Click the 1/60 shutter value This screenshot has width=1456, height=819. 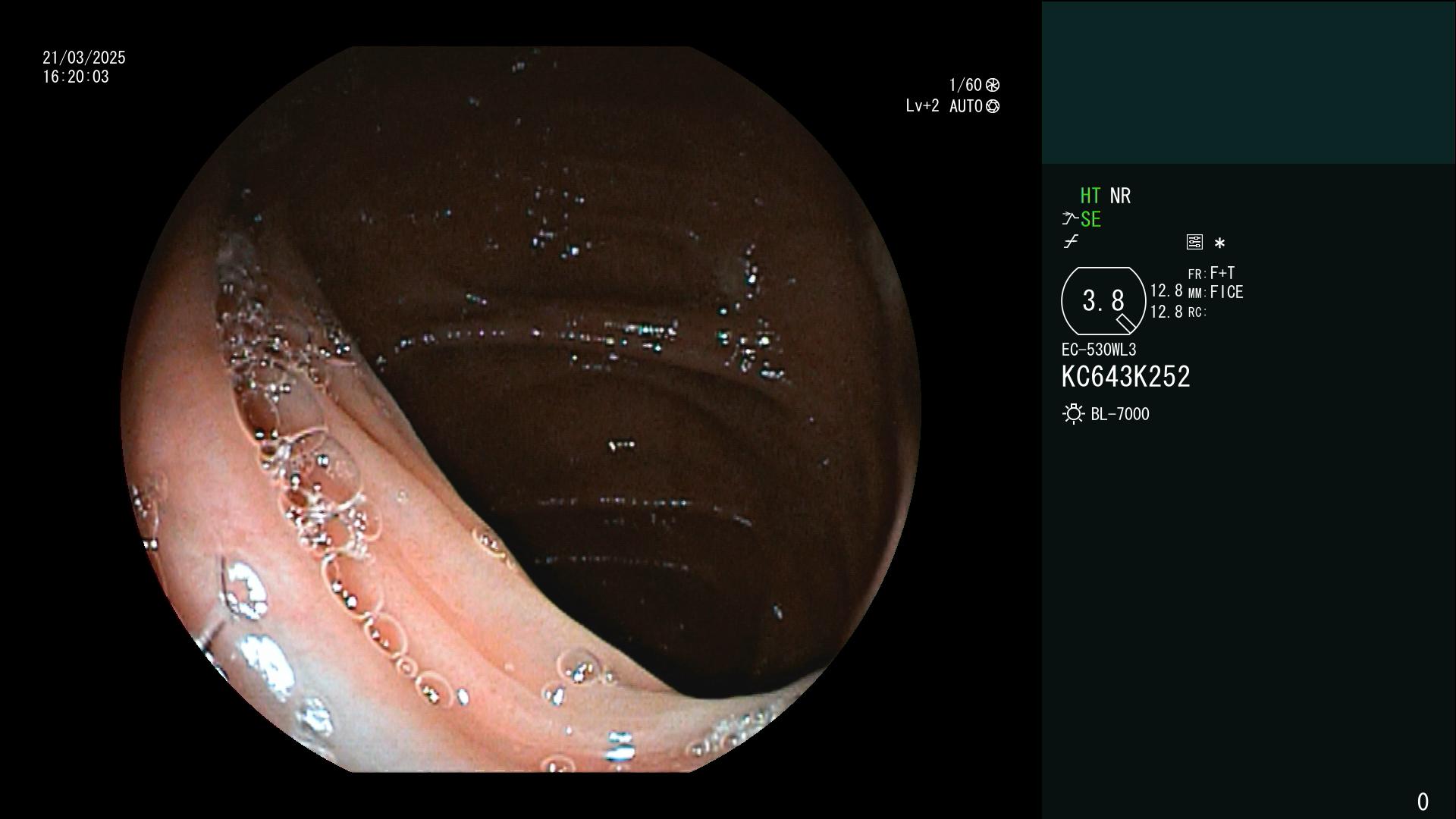coord(965,85)
